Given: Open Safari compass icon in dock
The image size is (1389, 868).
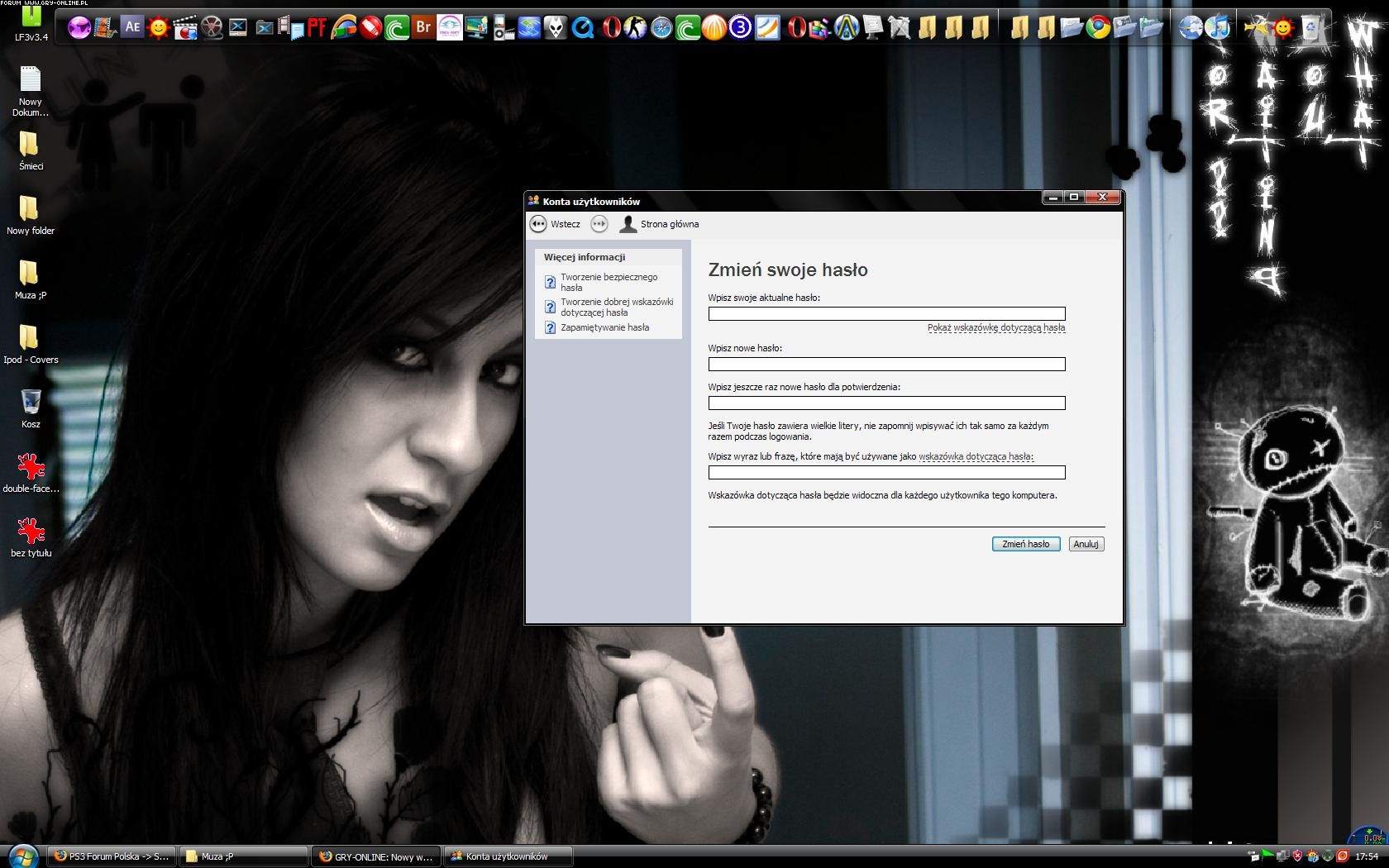Looking at the screenshot, I should click(661, 29).
